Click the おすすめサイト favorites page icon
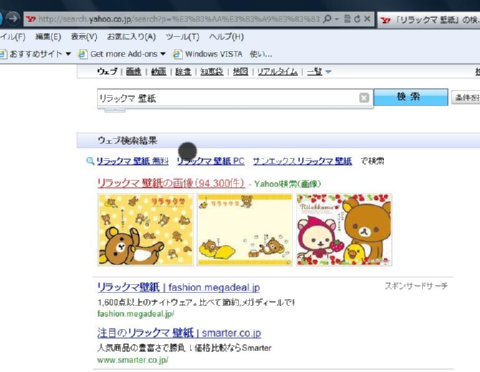This screenshot has height=372, width=480. point(3,54)
